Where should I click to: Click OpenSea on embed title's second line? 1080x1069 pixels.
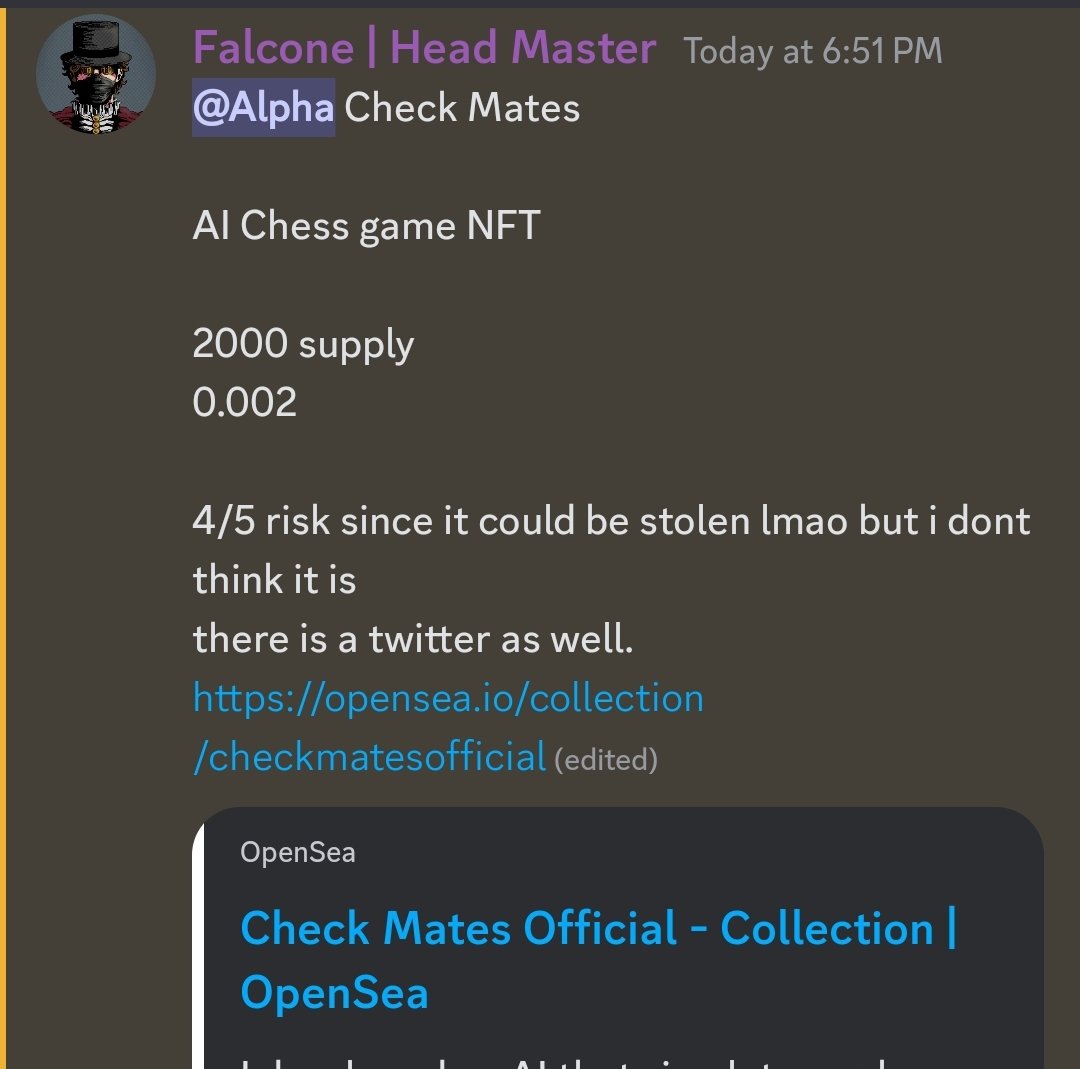coord(335,993)
